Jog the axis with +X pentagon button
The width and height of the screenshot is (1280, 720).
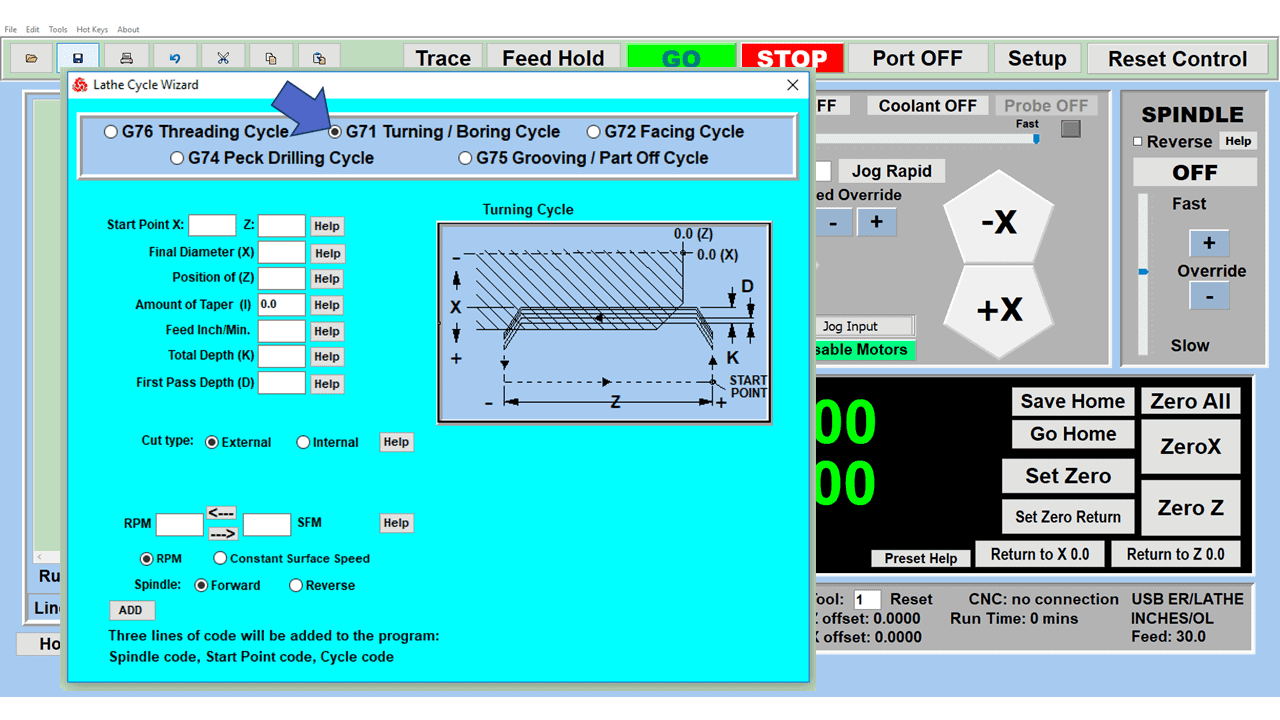(999, 311)
